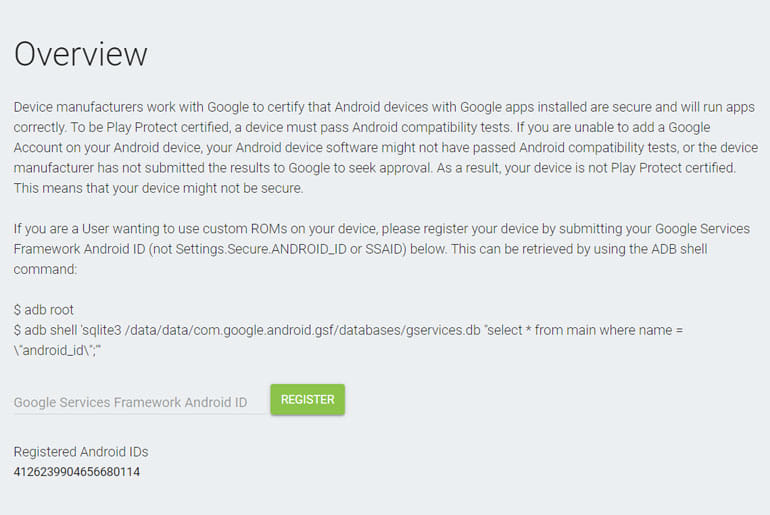Click the "$ adb root" command line
Screen dimensions: 770x515
pyautogui.click(x=46, y=310)
